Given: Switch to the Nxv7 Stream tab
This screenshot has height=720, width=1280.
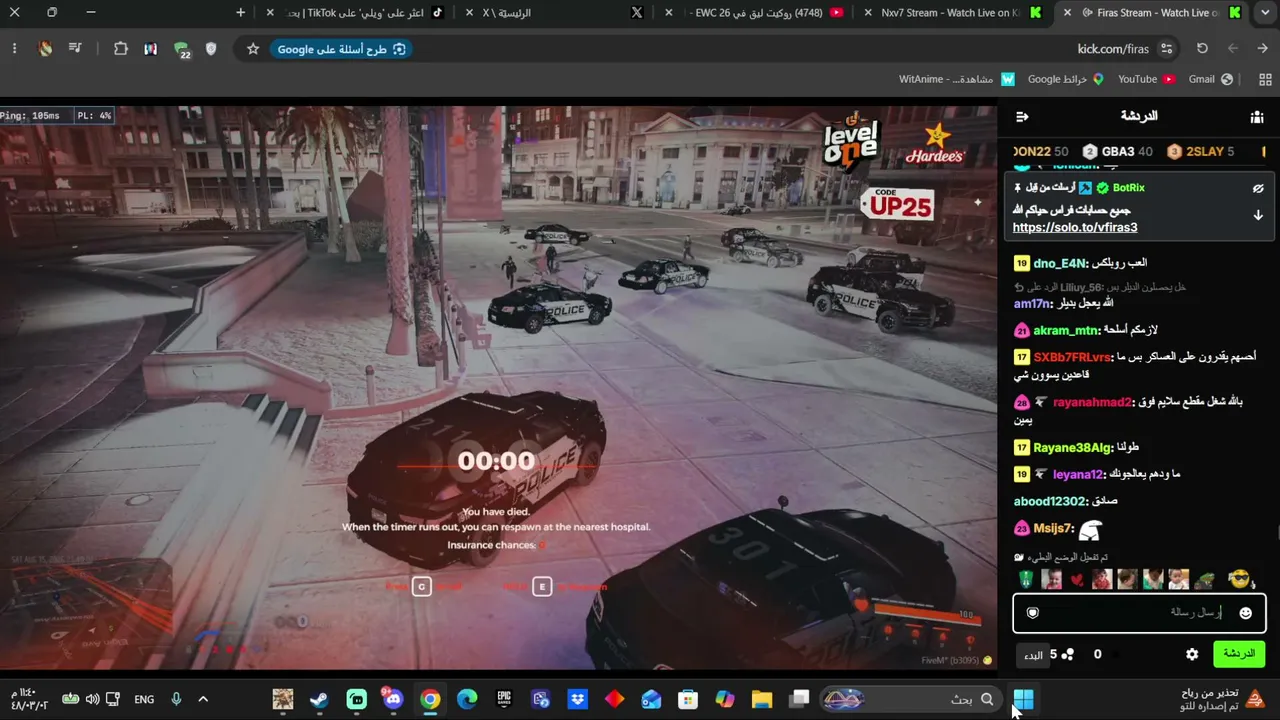Looking at the screenshot, I should [x=950, y=13].
